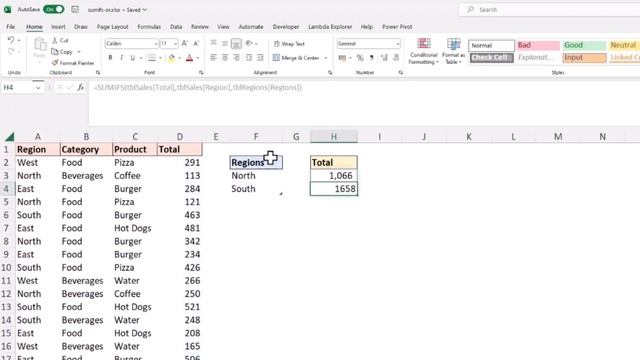The width and height of the screenshot is (640, 360).
Task: Bottom-align cell contents icon
Action: (x=236, y=43)
